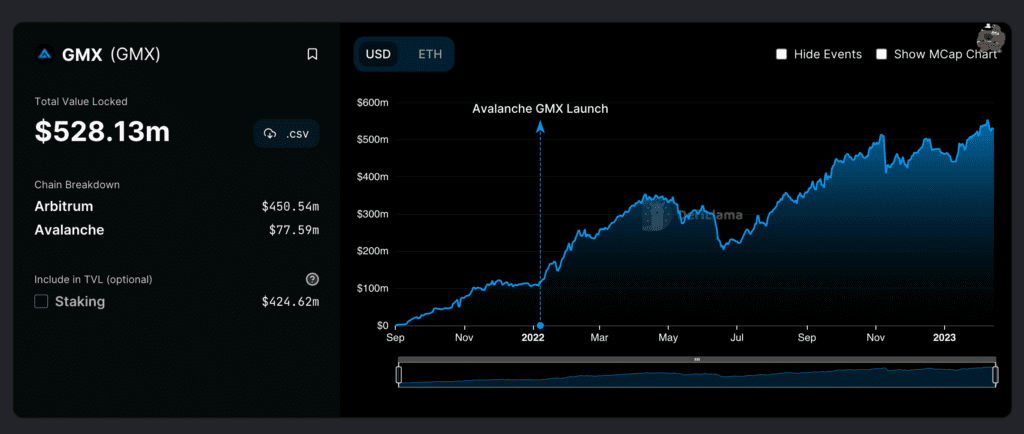Click the $400m axis label

pos(373,177)
